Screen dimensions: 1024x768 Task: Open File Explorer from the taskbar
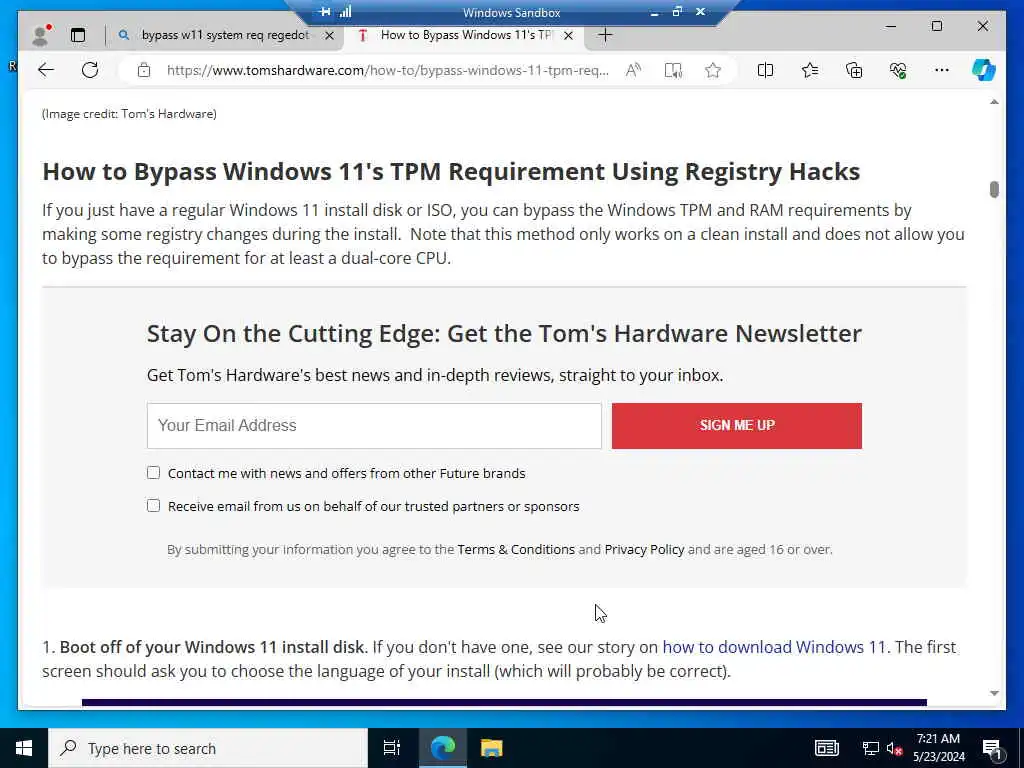(491, 748)
